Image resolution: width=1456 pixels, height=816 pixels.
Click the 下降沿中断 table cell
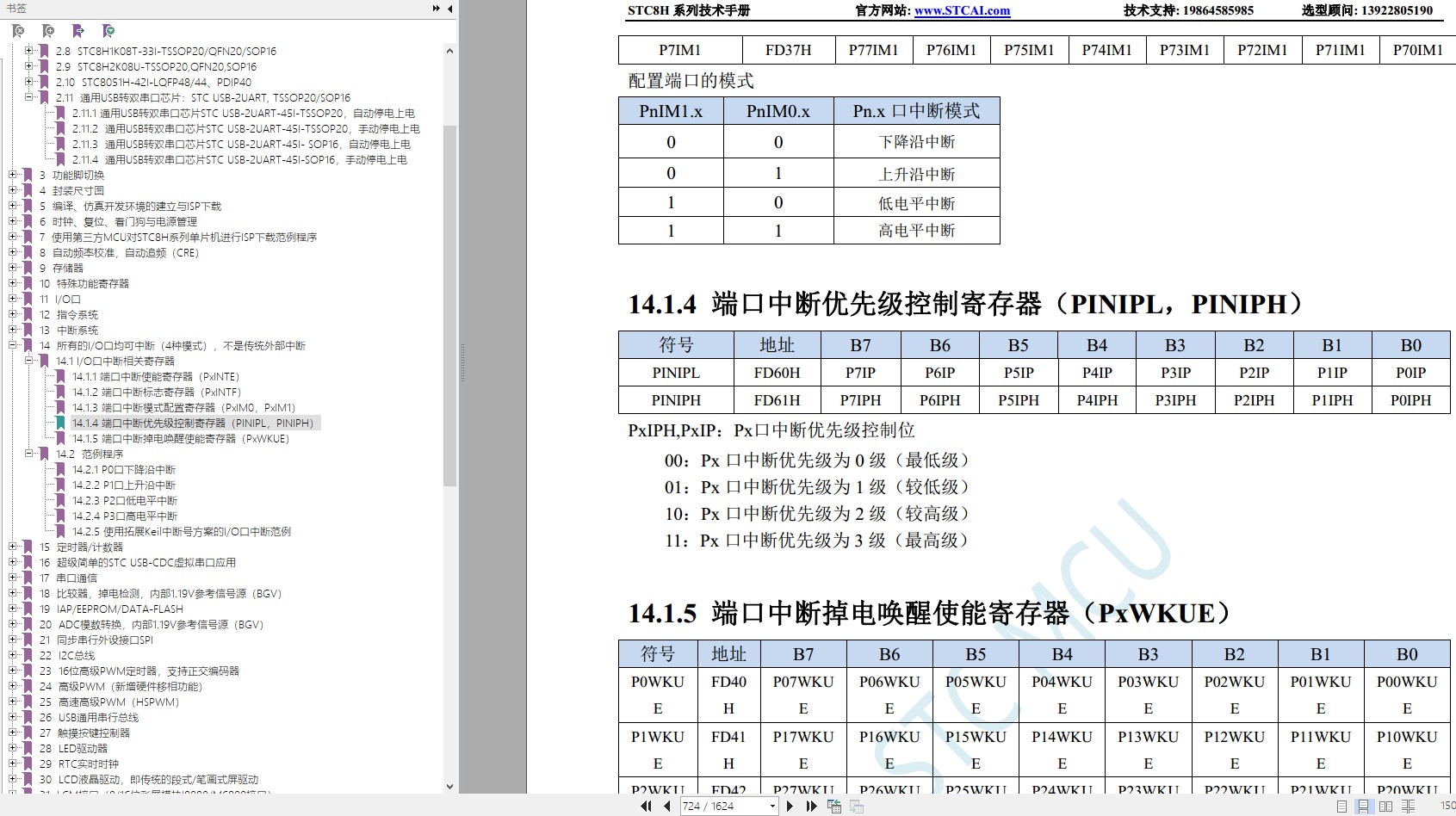[x=917, y=142]
